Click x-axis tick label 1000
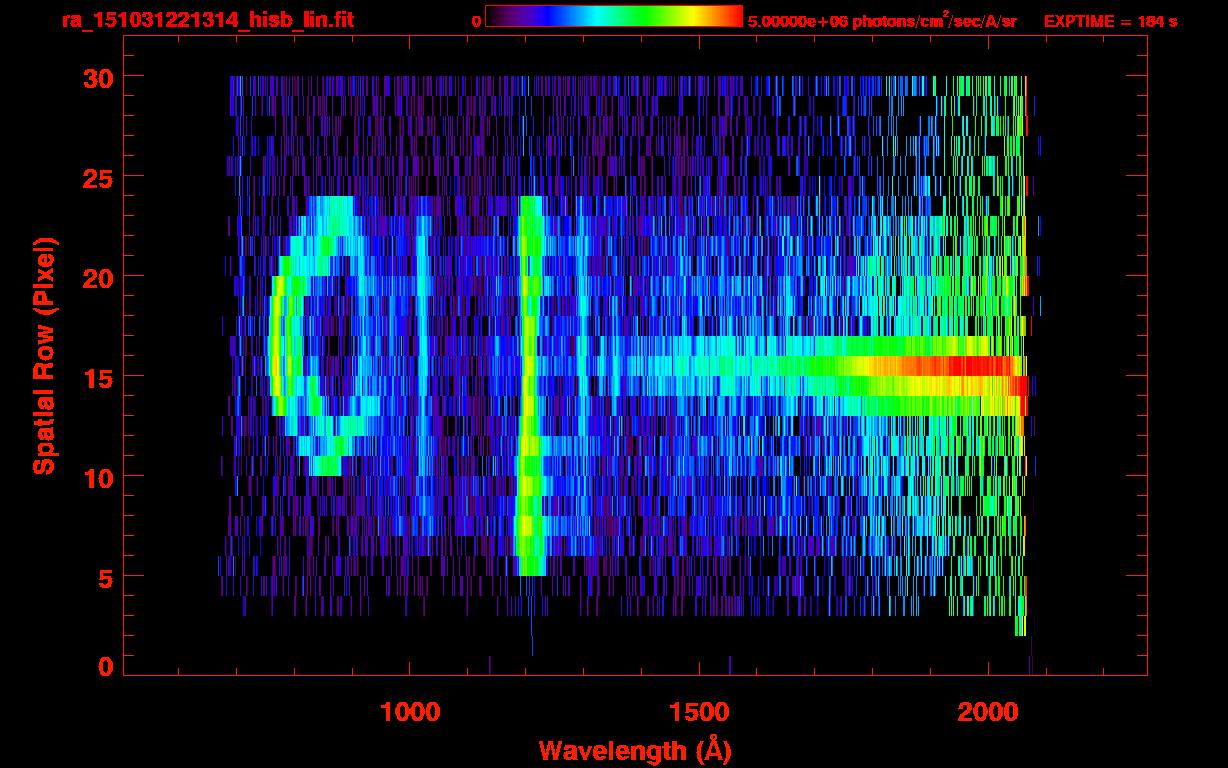Screen dimensions: 1228x768 click(410, 712)
